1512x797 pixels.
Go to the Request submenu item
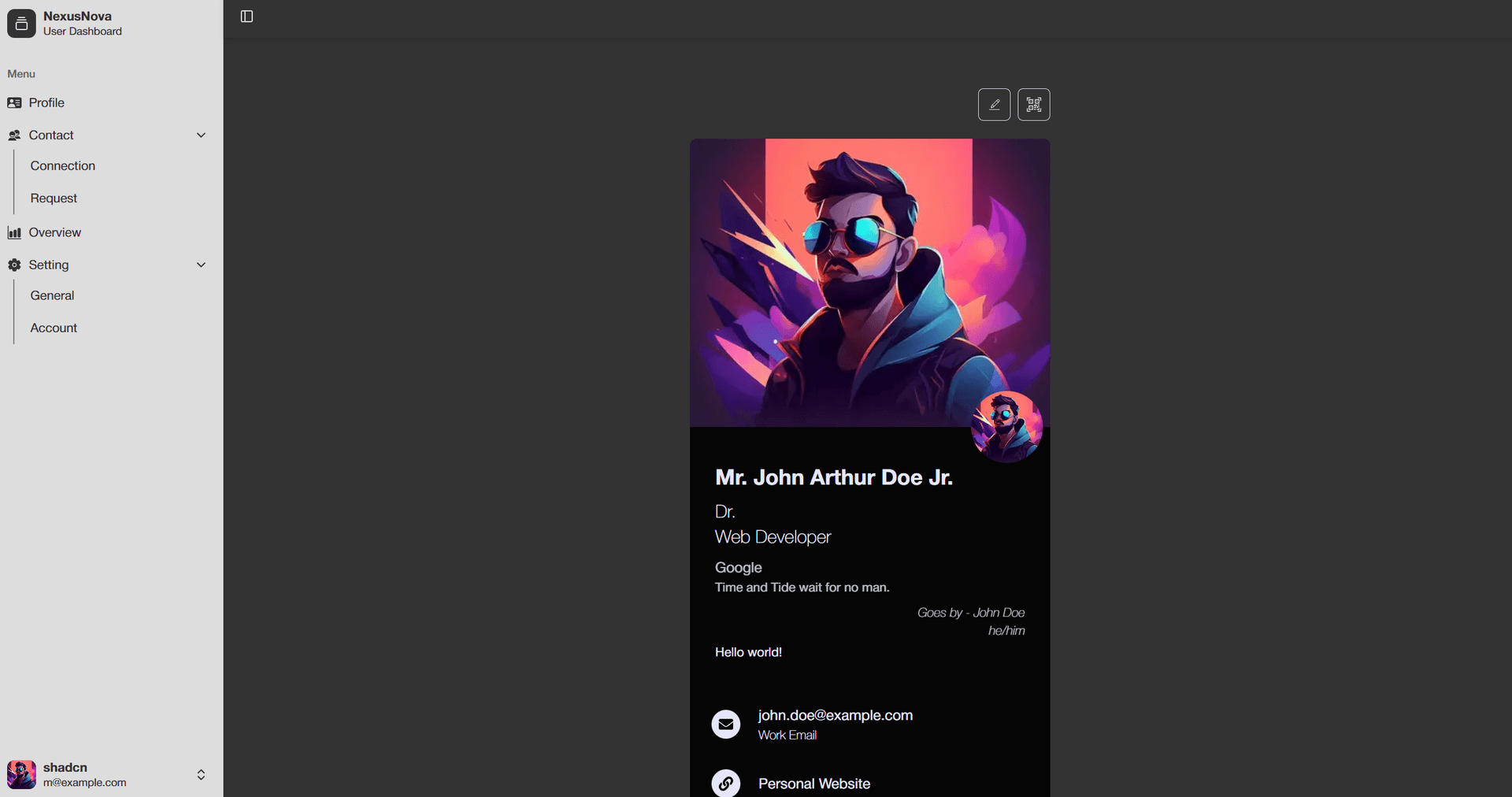tap(54, 198)
